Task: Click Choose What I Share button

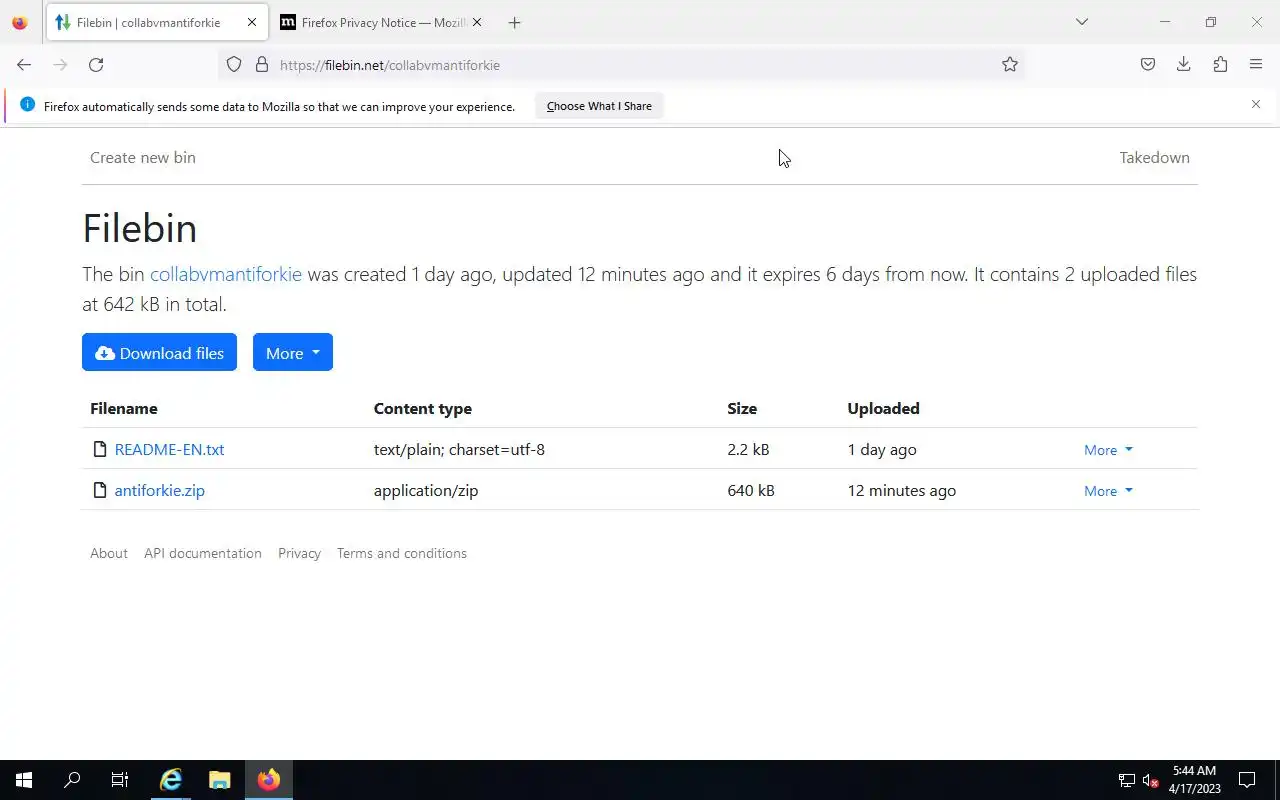Action: tap(599, 106)
